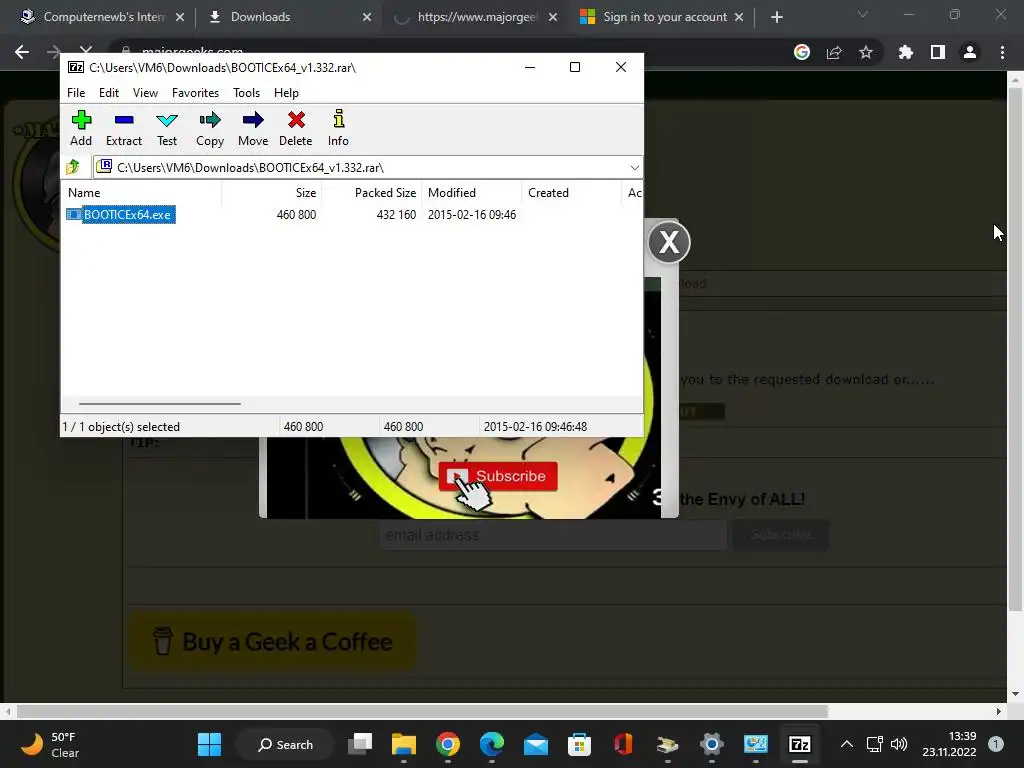The width and height of the screenshot is (1024, 768).
Task: Open Microsoft Store from taskbar
Action: pyautogui.click(x=579, y=744)
